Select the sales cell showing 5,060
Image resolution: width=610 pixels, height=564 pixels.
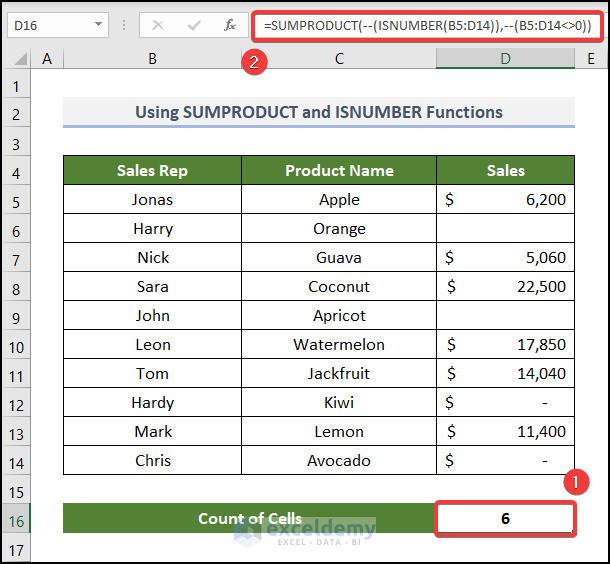(505, 257)
